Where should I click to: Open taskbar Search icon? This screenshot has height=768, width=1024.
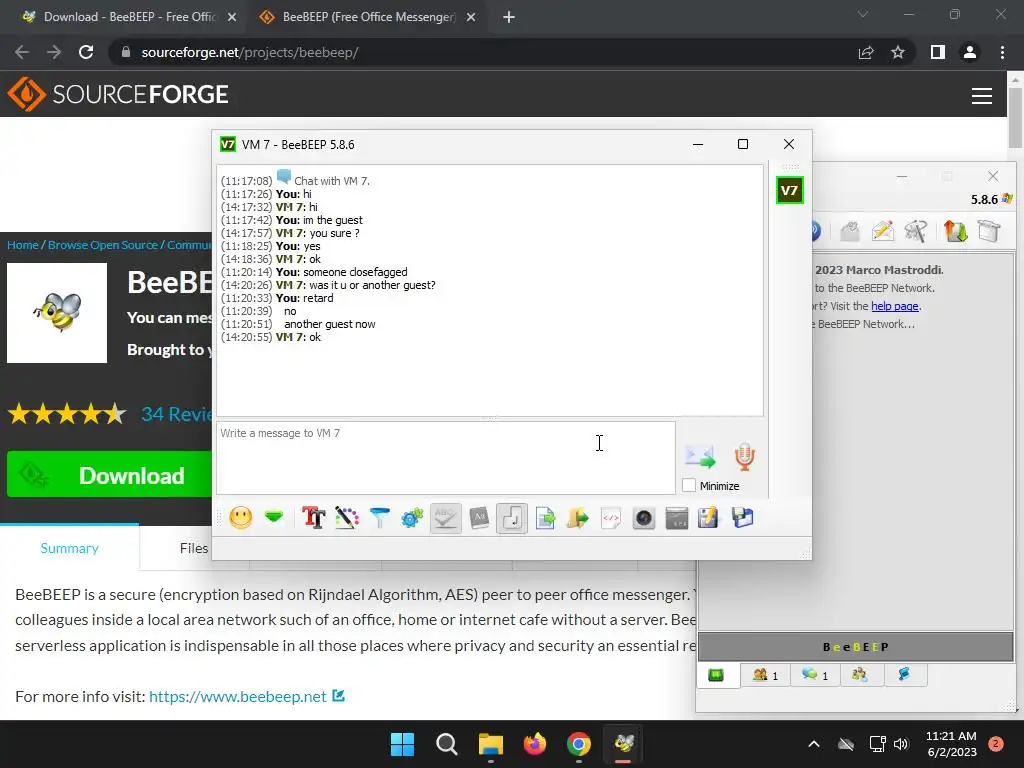click(447, 744)
